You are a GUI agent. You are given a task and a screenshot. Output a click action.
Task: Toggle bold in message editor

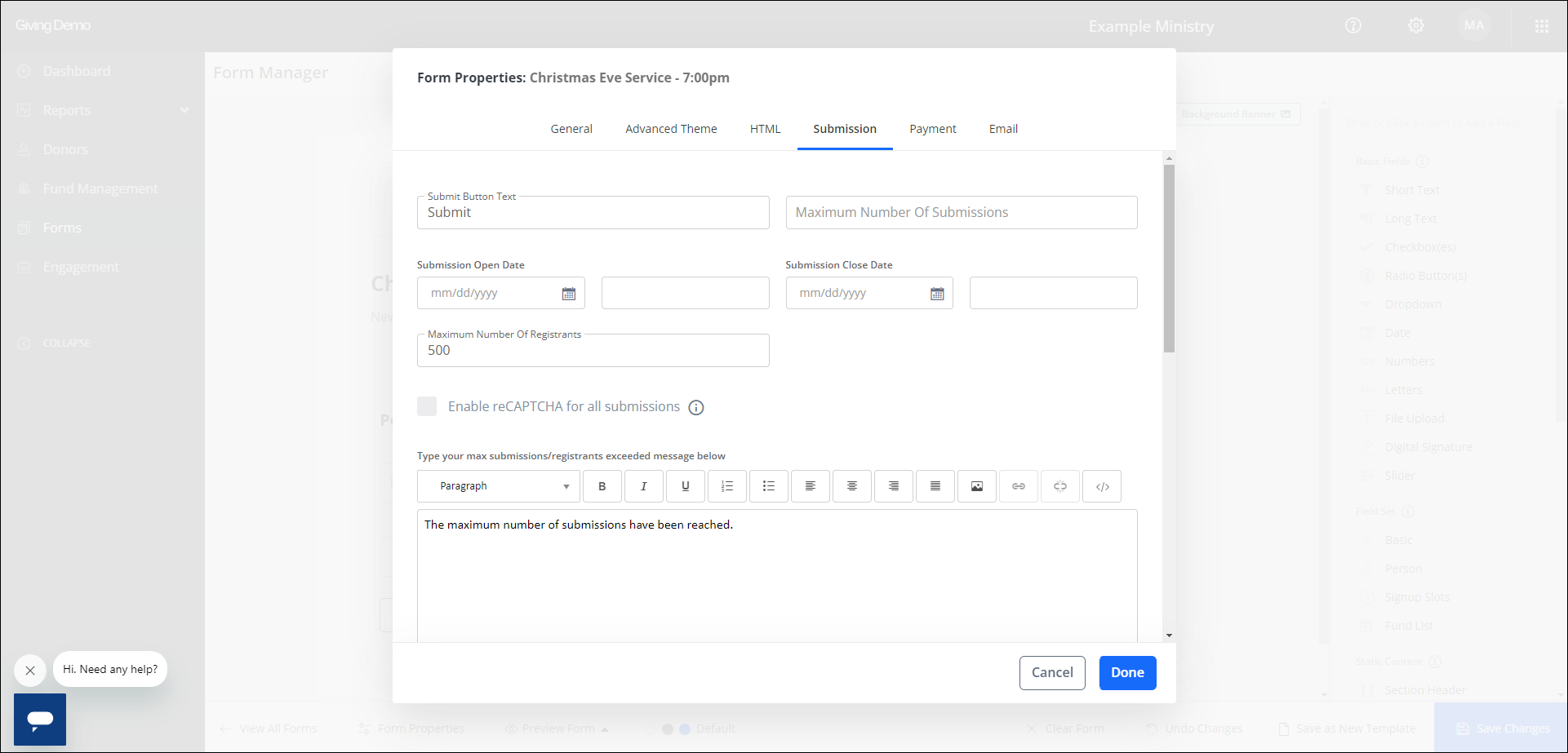(602, 486)
